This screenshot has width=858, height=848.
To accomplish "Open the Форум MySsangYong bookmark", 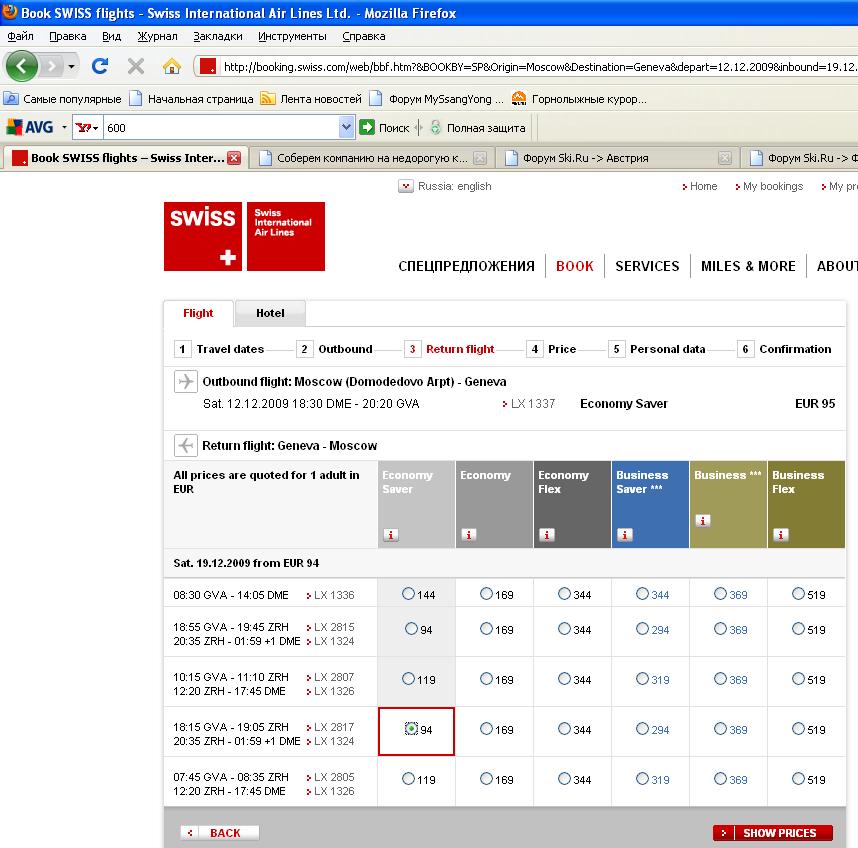I will [x=436, y=98].
